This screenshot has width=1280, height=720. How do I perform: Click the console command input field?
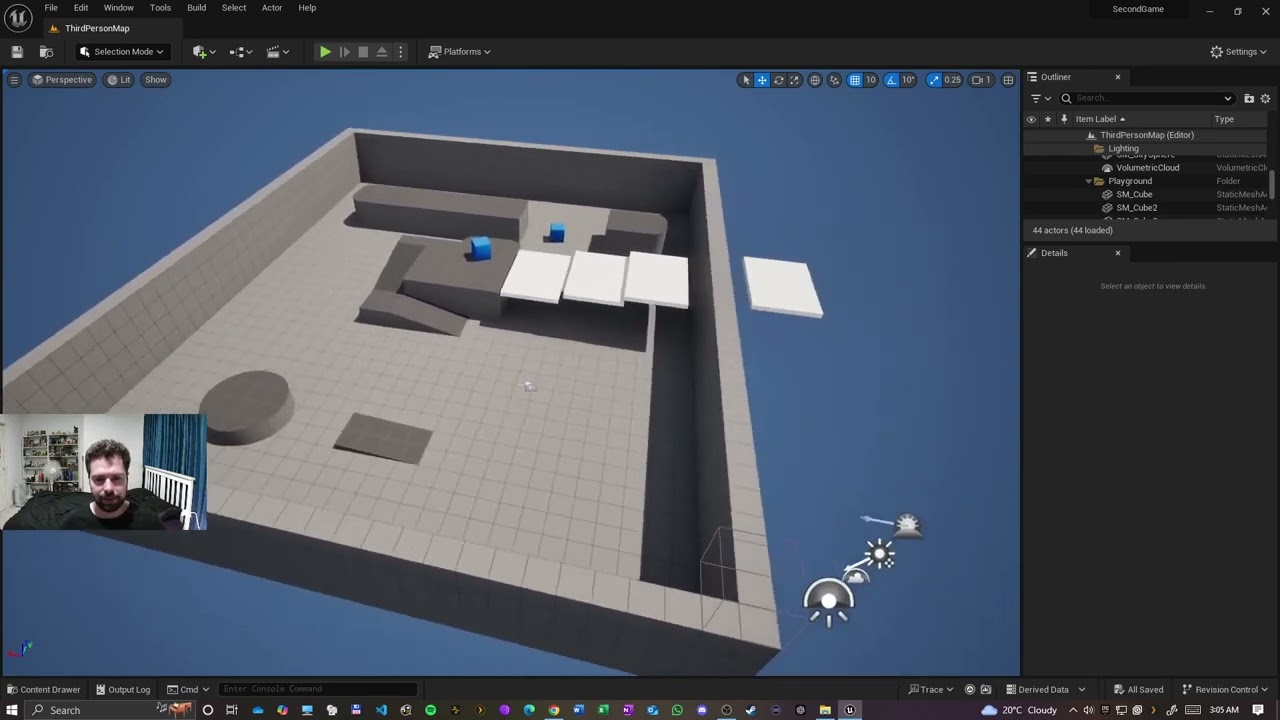(318, 689)
